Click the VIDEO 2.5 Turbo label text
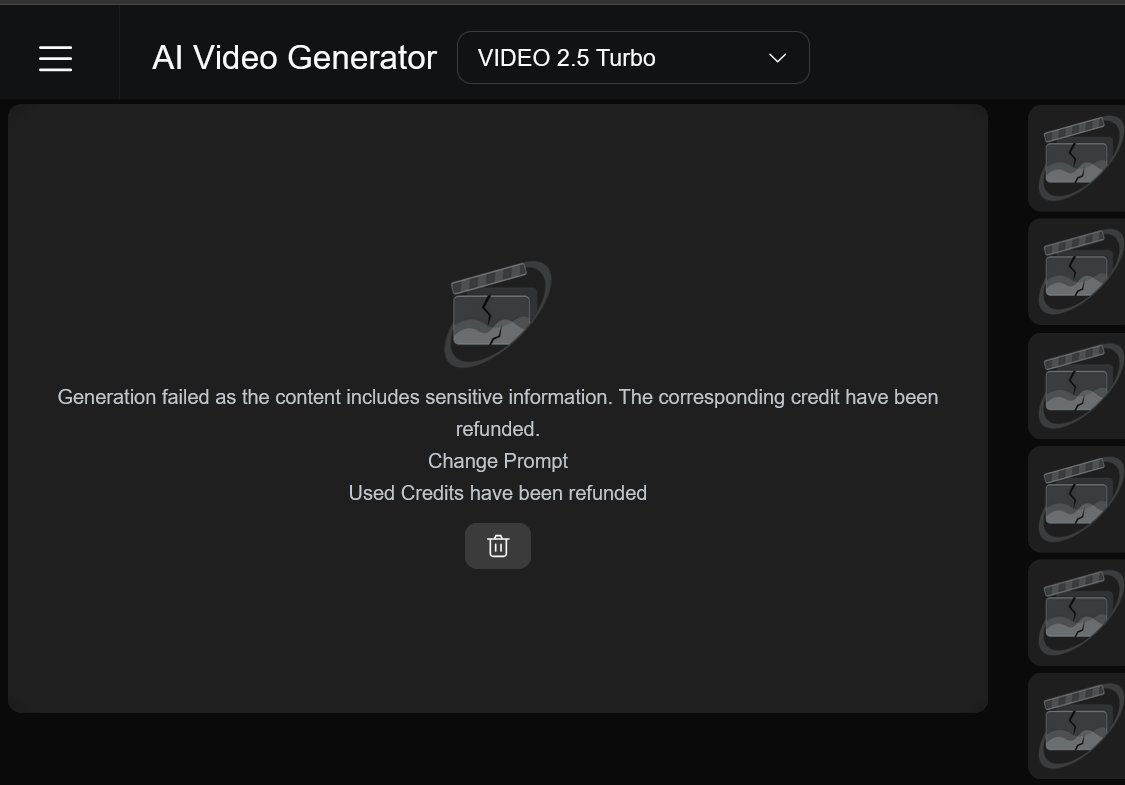1125x785 pixels. pos(566,58)
